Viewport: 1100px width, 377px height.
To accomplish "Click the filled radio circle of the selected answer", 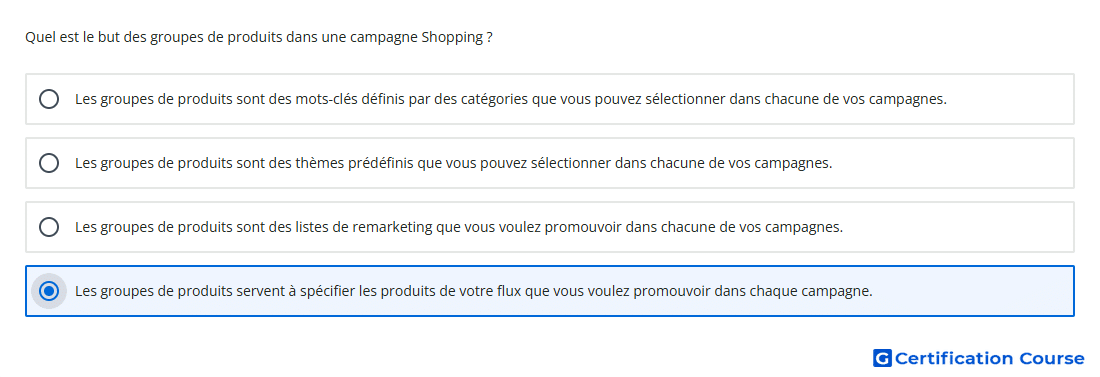I will point(49,291).
